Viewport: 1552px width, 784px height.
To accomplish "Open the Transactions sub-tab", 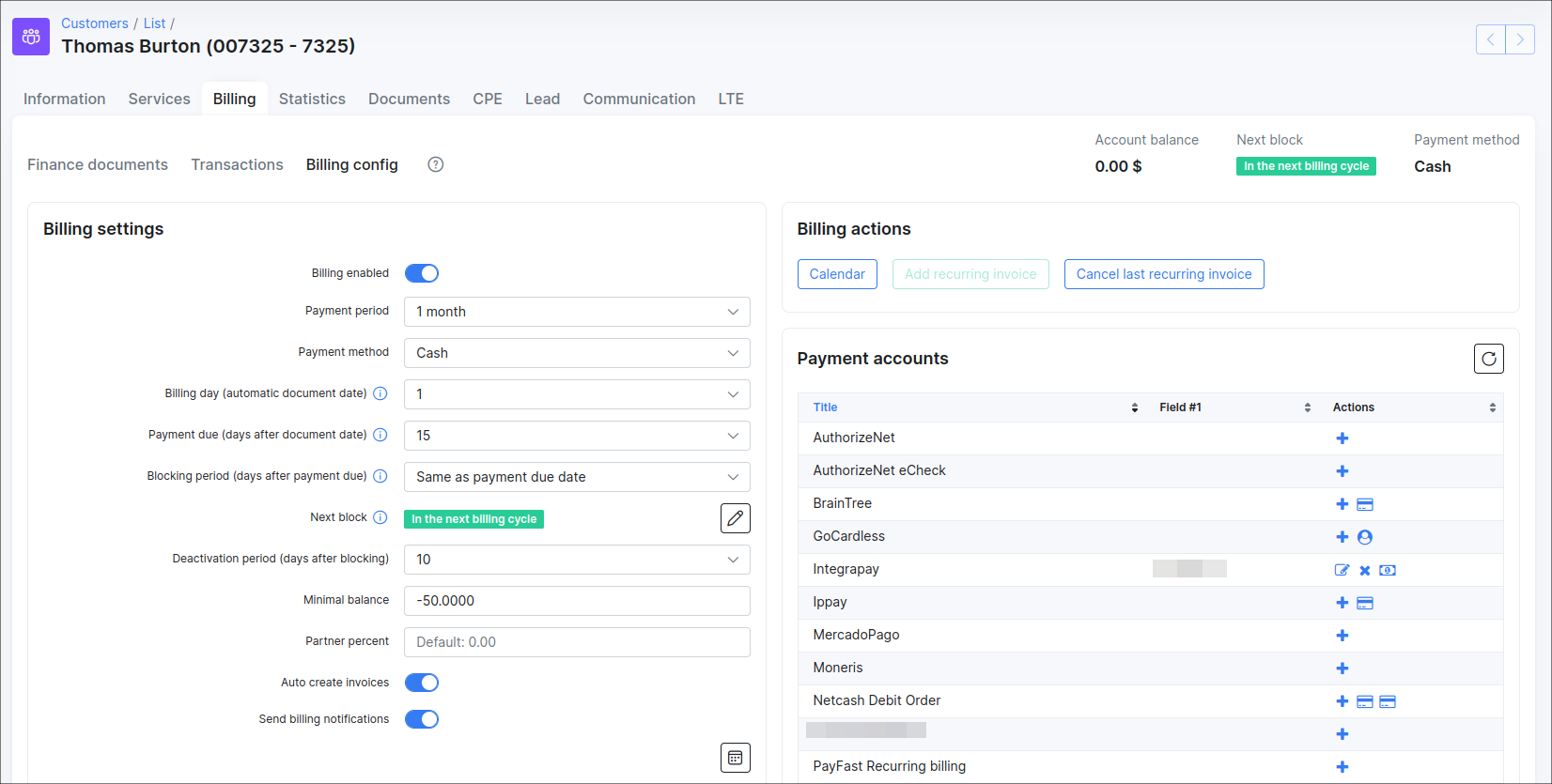I will [x=237, y=164].
